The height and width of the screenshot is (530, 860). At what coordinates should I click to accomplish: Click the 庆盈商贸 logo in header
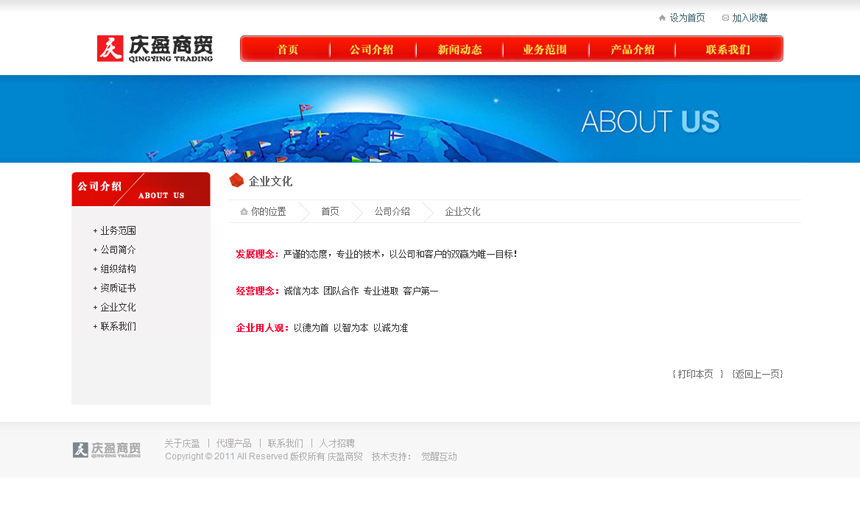(155, 48)
